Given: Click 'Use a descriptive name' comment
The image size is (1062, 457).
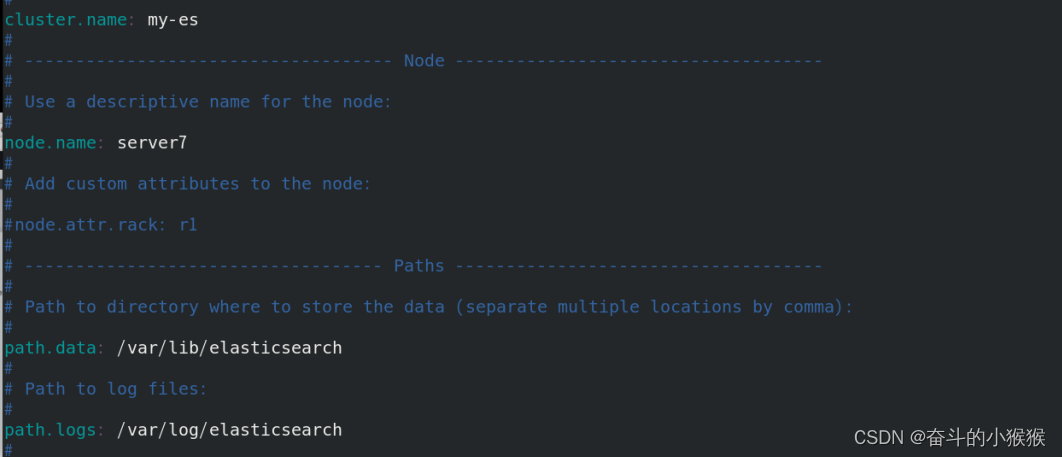Looking at the screenshot, I should 198,102.
